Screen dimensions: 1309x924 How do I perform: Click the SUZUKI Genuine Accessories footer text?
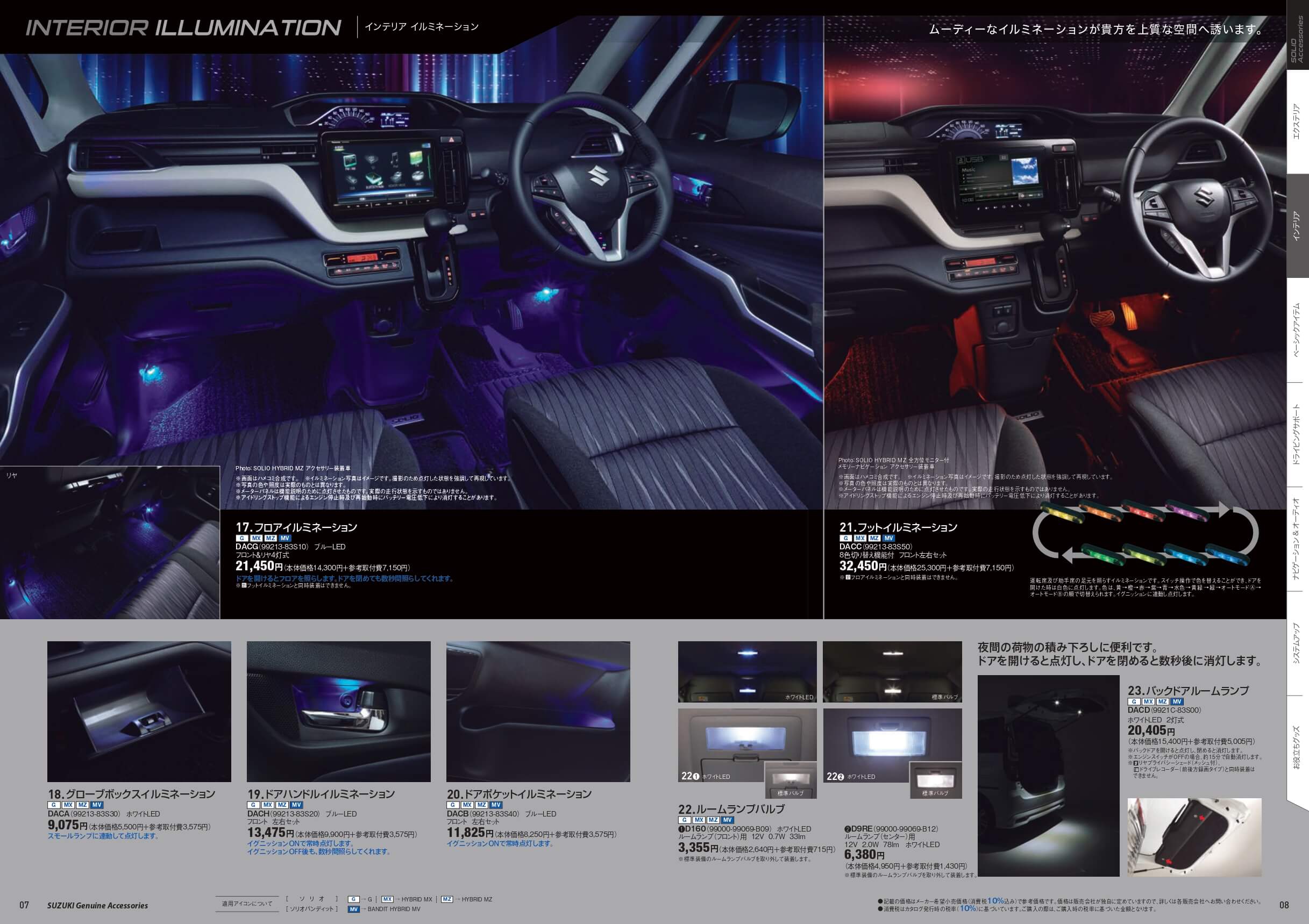point(97,905)
